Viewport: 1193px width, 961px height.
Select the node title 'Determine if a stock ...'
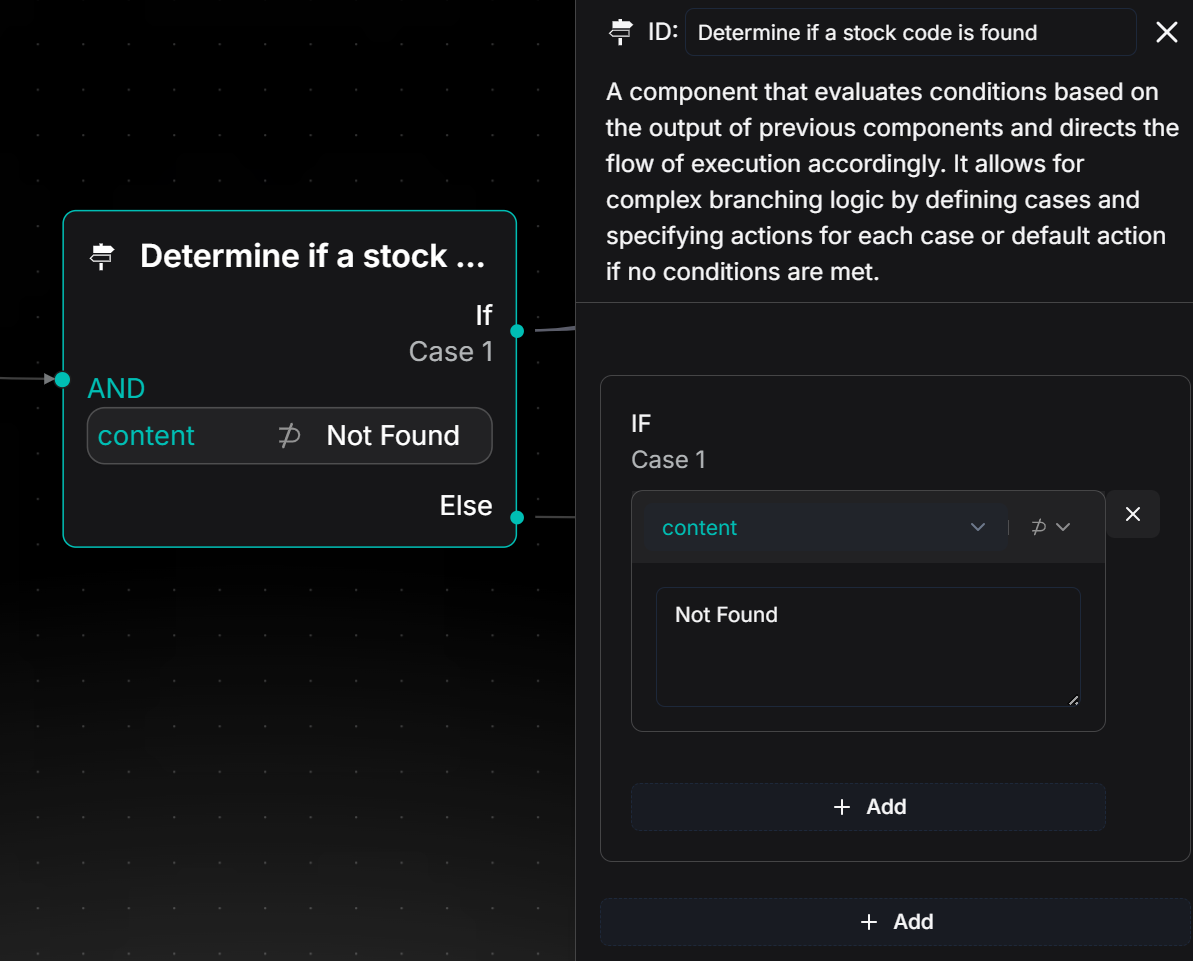coord(312,256)
